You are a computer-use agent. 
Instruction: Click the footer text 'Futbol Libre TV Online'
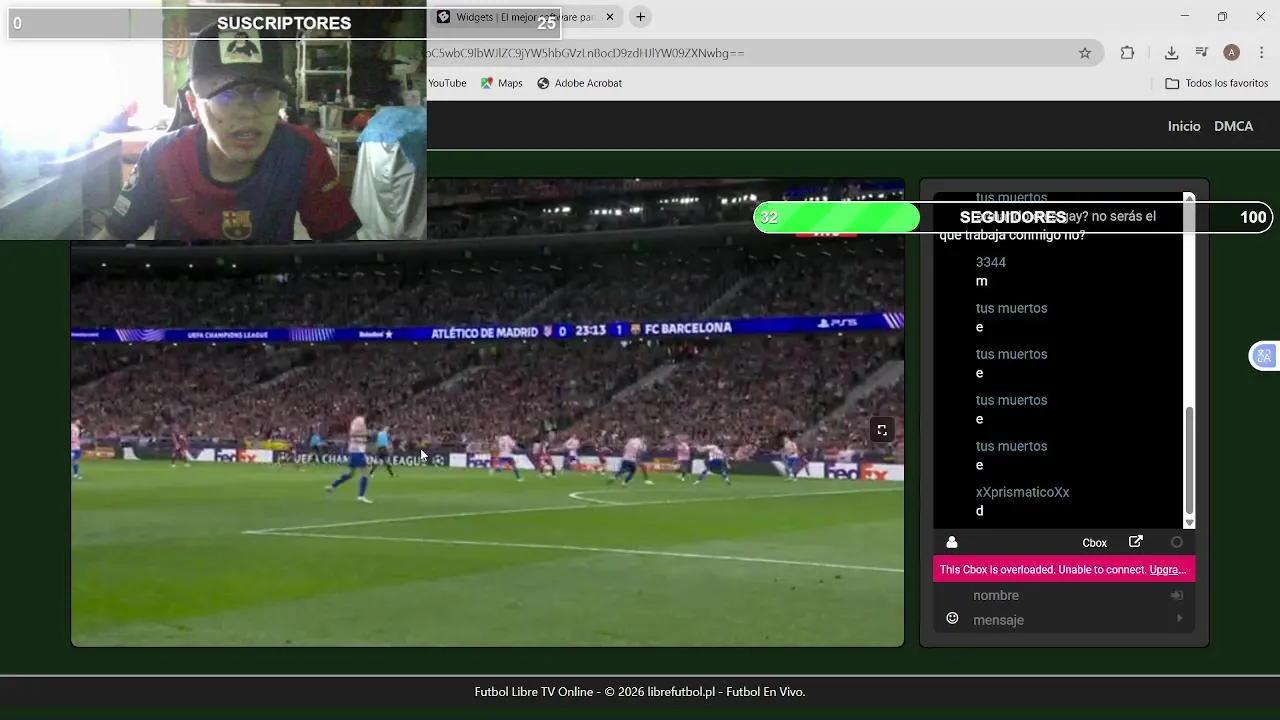click(x=533, y=692)
